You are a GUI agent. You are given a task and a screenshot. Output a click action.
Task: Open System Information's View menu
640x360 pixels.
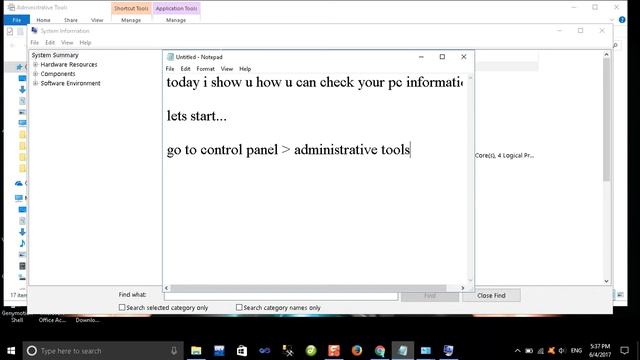pyautogui.click(x=67, y=42)
